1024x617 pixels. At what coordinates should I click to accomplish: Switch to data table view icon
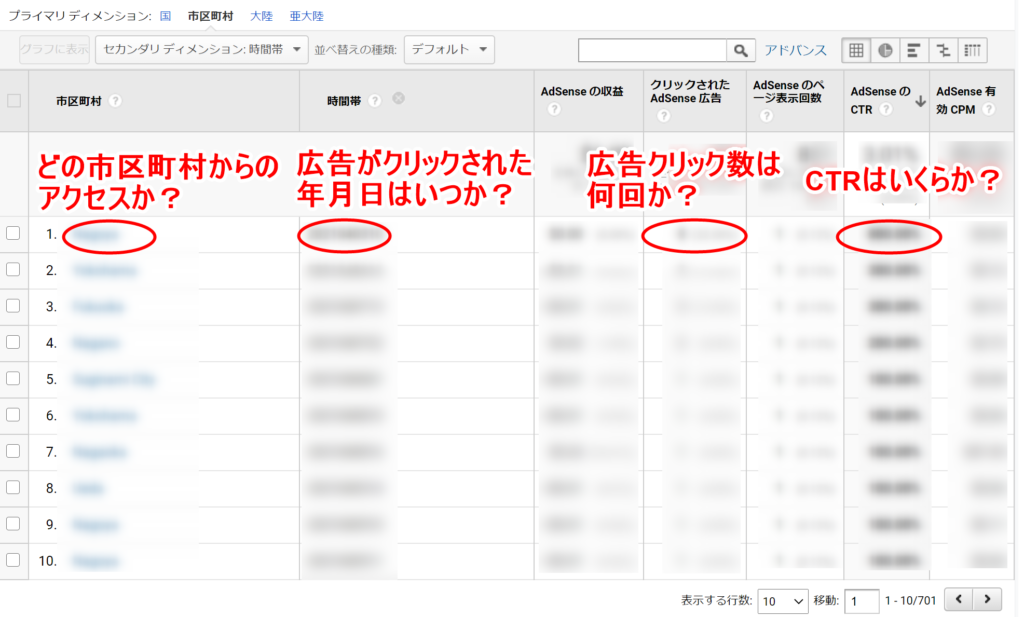coord(856,50)
